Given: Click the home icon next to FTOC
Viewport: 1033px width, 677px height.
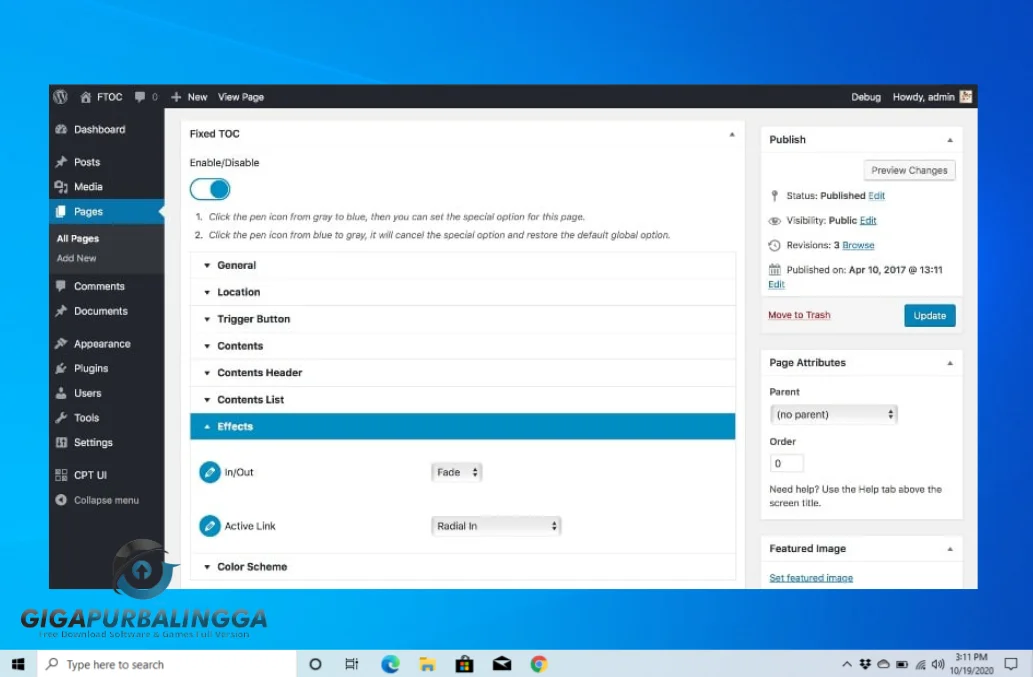Looking at the screenshot, I should 86,97.
